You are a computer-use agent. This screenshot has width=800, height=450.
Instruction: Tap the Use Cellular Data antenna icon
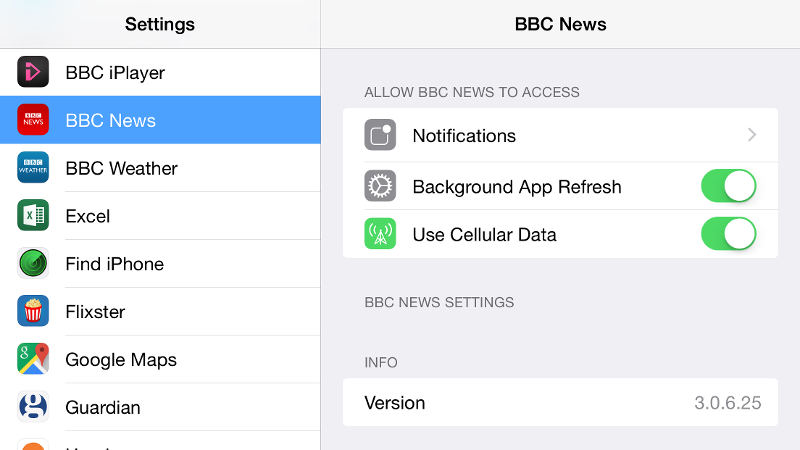pyautogui.click(x=380, y=234)
